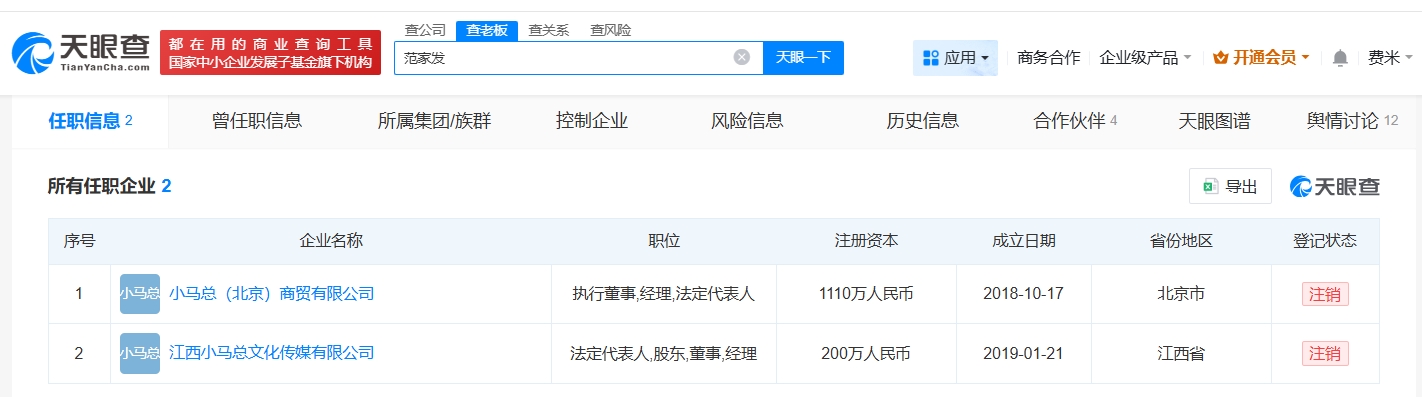Click the 注销 tag for the Beijing company
Screen dimensions: 1422x397
click(1325, 294)
